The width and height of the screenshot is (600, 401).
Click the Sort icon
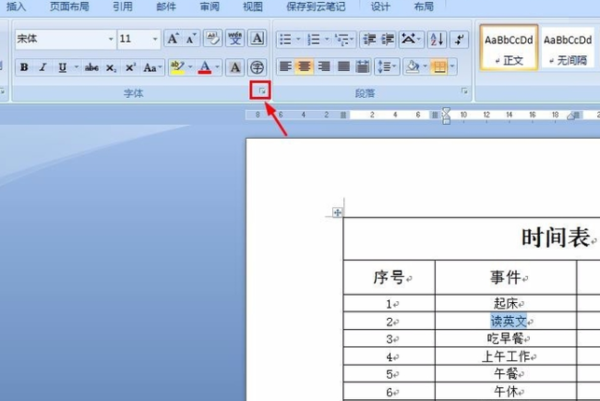(x=437, y=39)
